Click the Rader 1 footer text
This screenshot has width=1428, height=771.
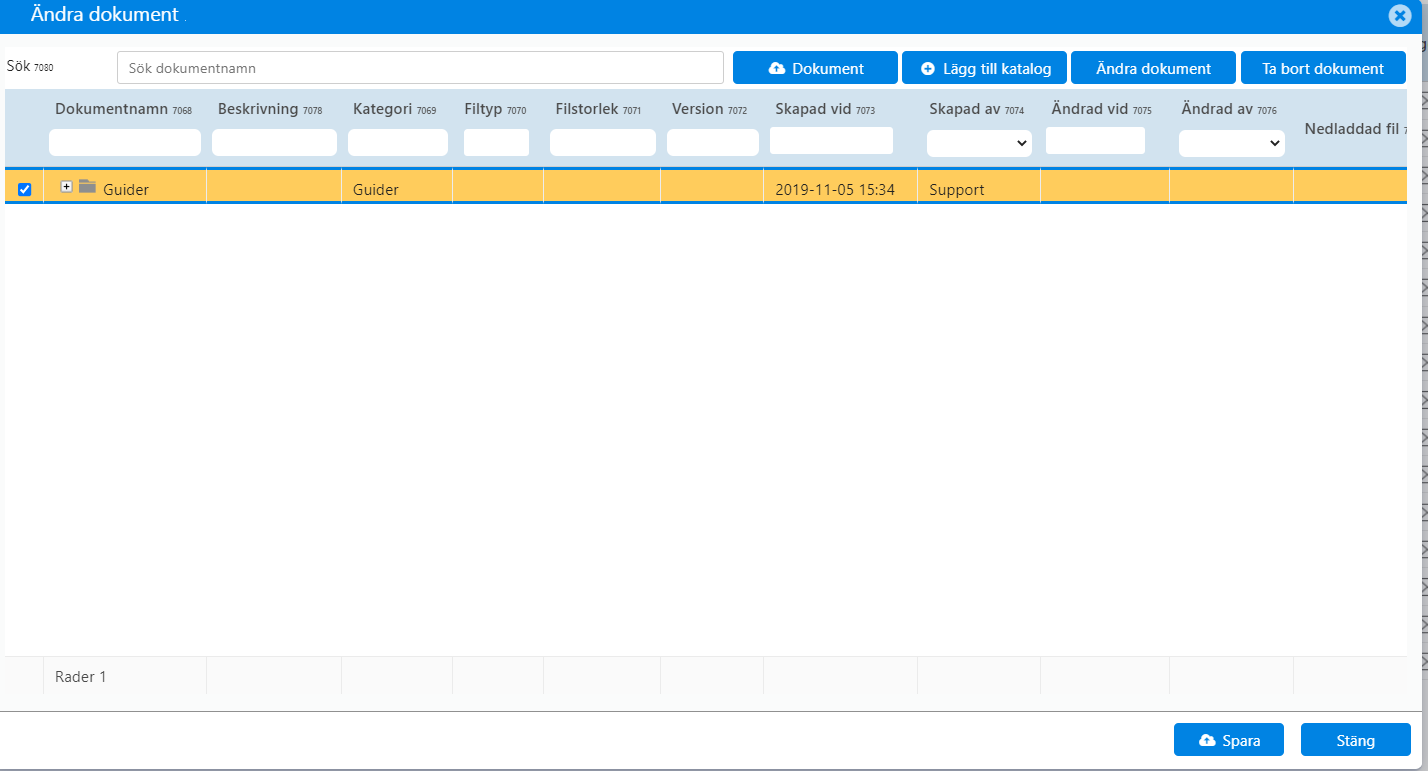(x=81, y=677)
